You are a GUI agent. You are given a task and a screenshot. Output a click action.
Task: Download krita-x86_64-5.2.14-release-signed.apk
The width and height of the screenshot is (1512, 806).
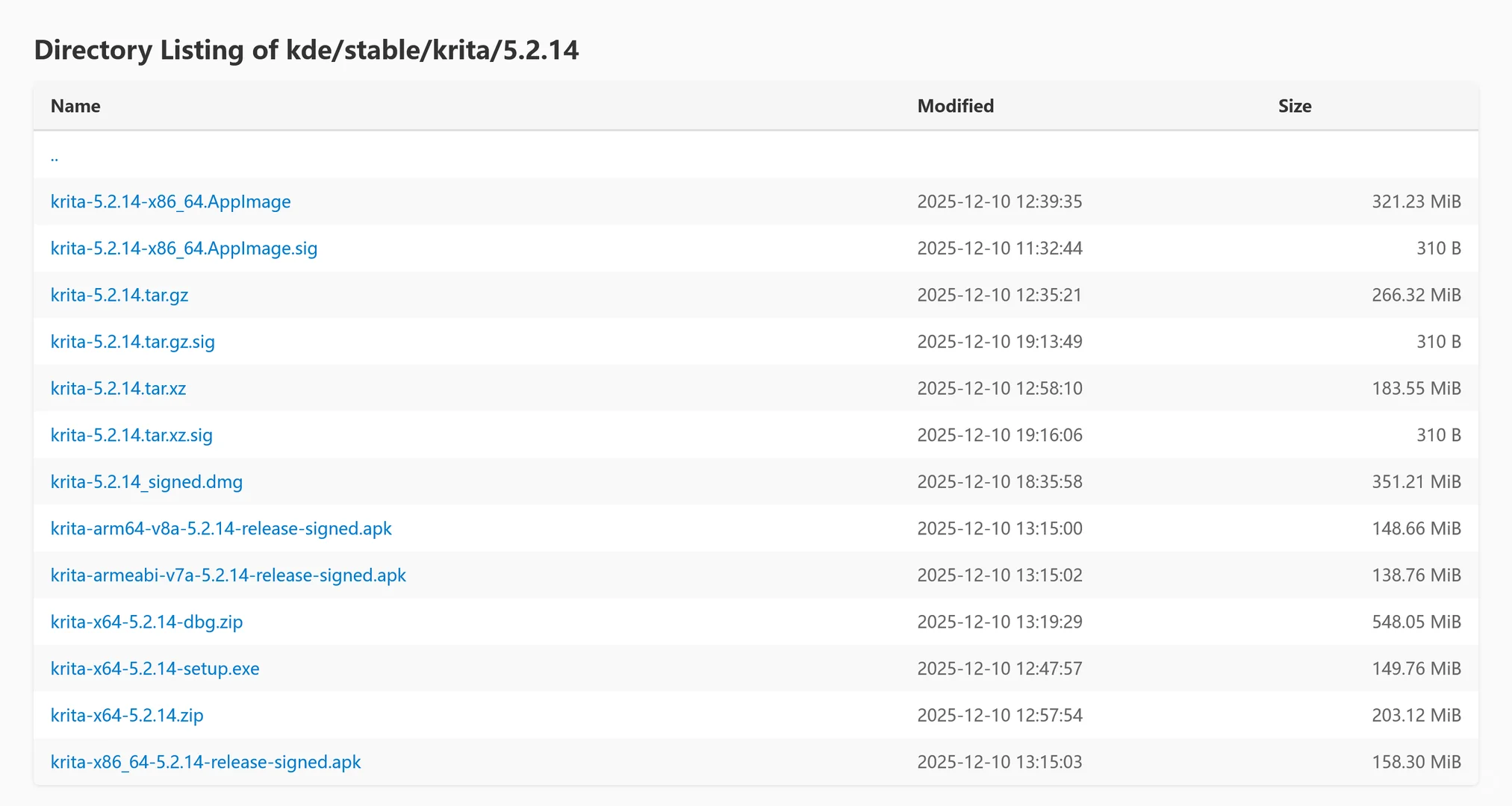pyautogui.click(x=205, y=762)
